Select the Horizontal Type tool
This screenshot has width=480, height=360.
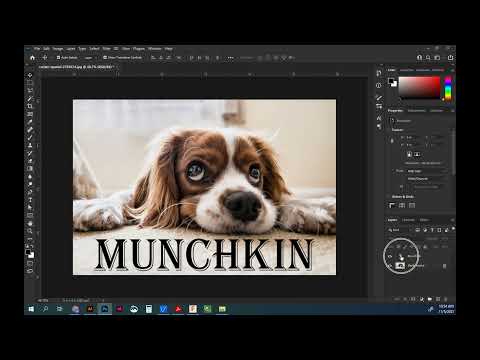pos(30,200)
